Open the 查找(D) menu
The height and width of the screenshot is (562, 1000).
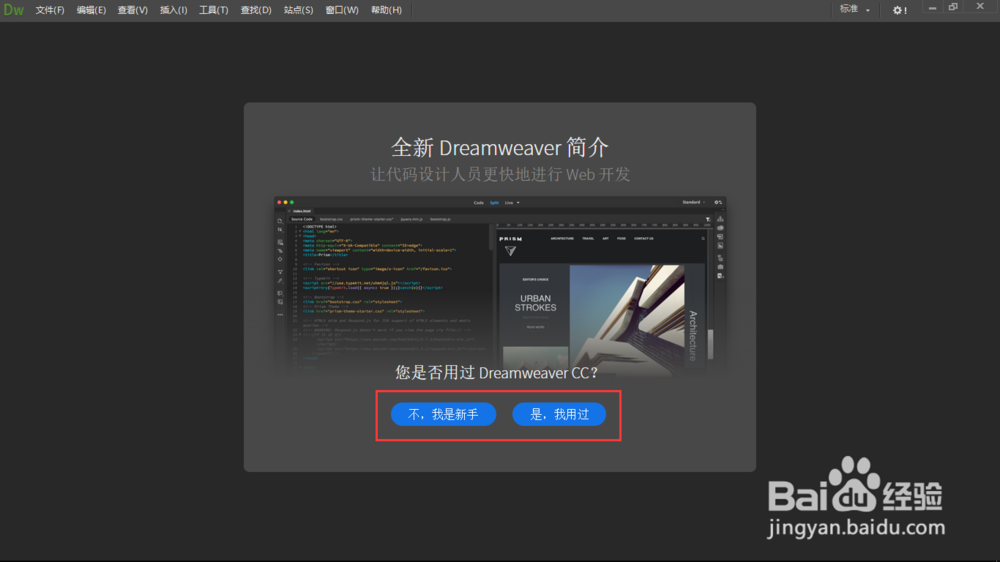coord(256,10)
